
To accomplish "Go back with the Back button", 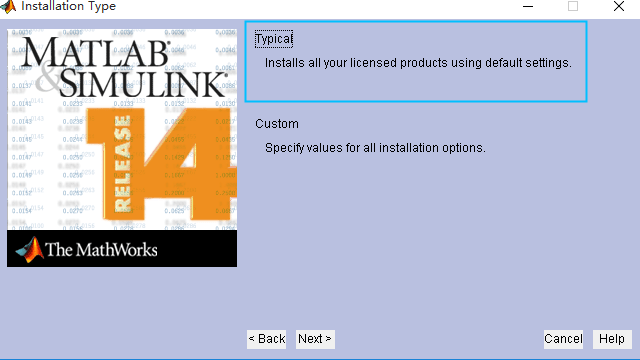I will pos(267,339).
